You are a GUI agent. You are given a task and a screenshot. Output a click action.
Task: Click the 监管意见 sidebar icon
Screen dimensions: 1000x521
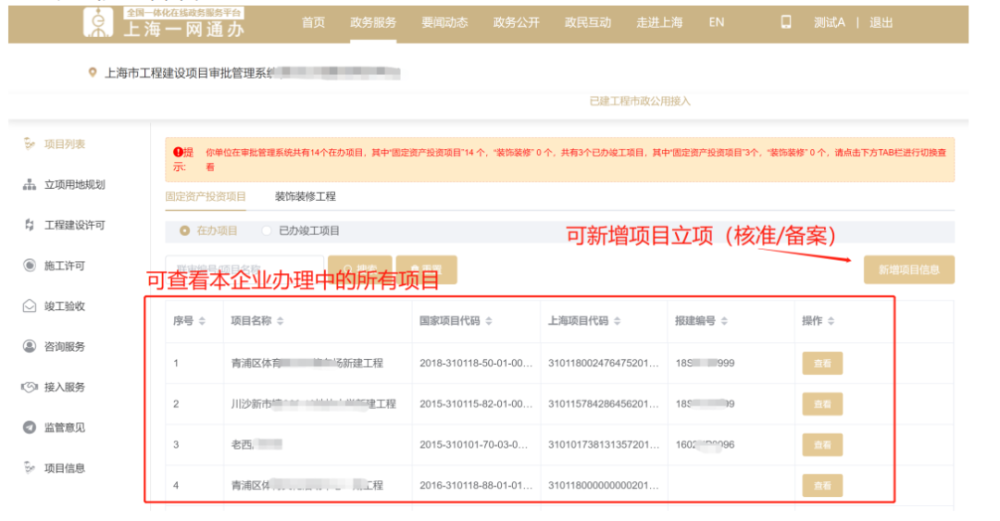[x=29, y=427]
